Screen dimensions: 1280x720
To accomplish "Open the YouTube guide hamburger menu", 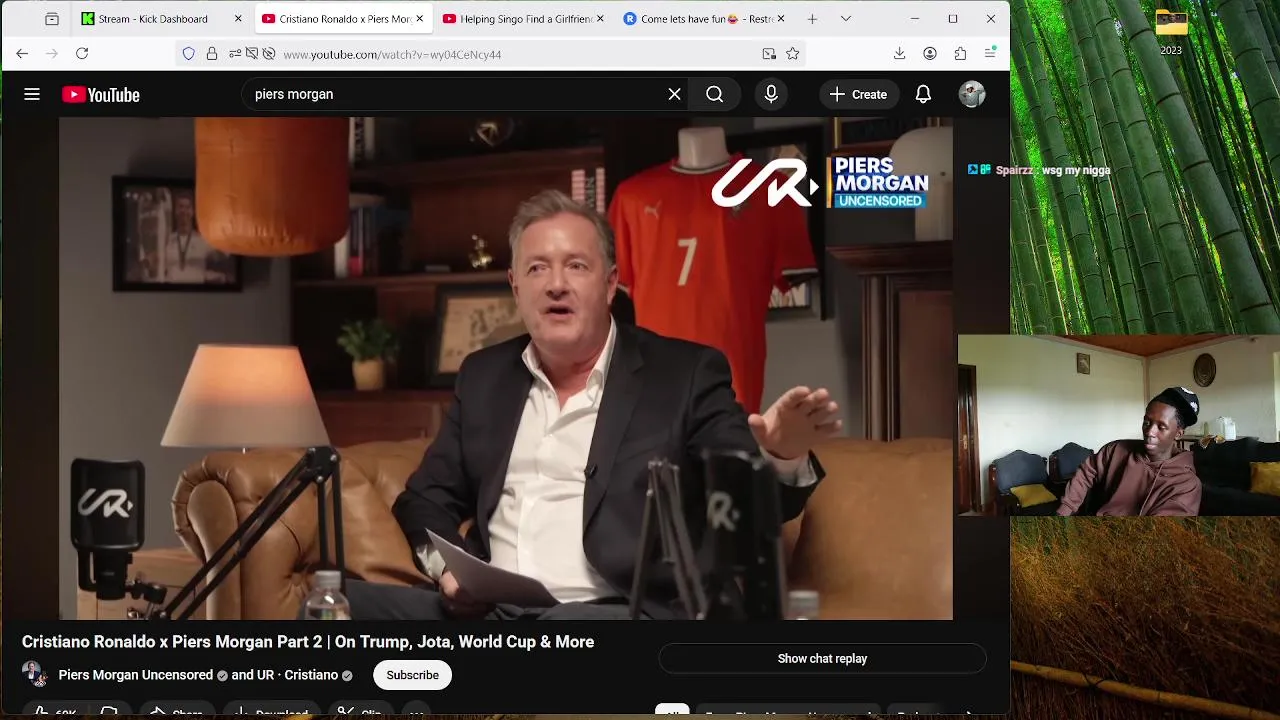I will 32,94.
